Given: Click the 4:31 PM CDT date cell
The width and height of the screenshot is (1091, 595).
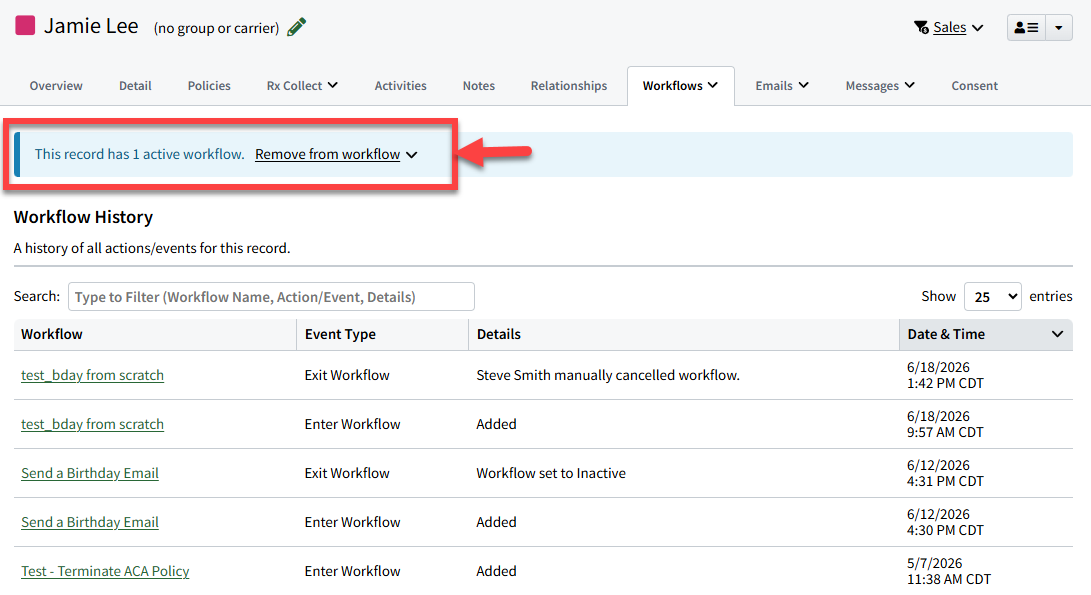Looking at the screenshot, I should (945, 473).
